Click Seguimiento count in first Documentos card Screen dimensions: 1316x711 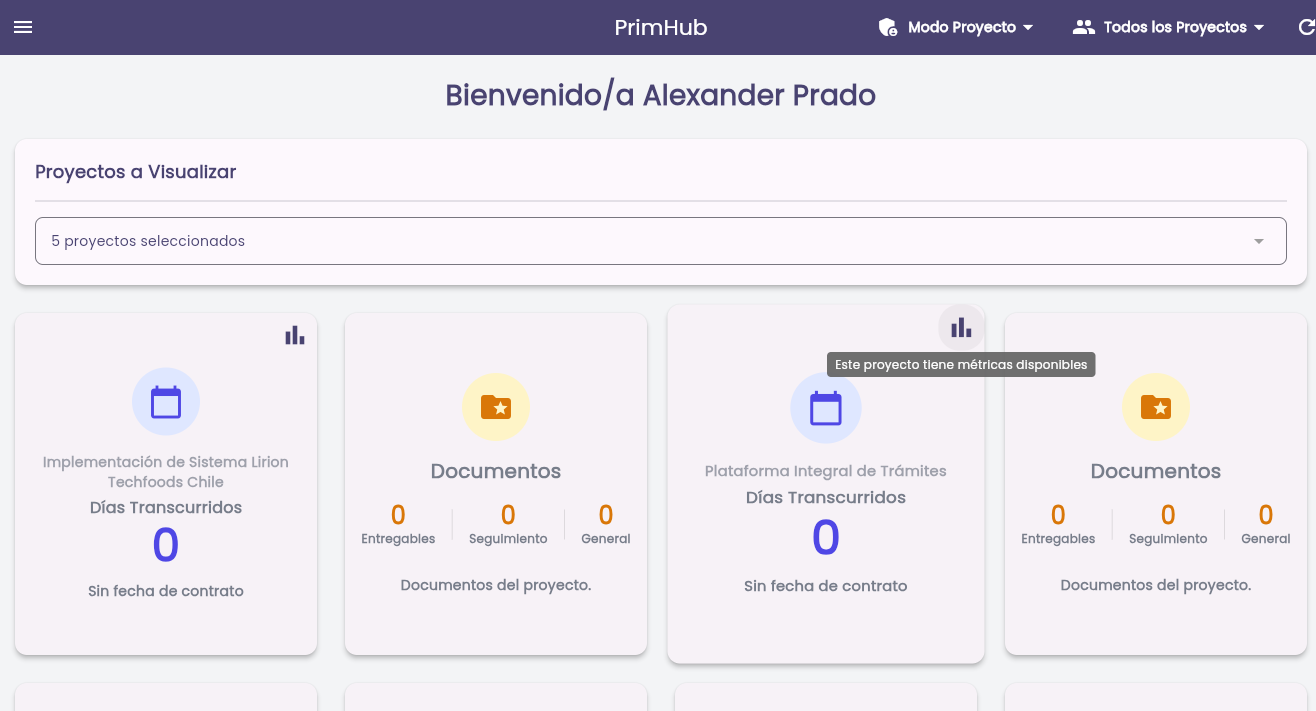coord(508,515)
